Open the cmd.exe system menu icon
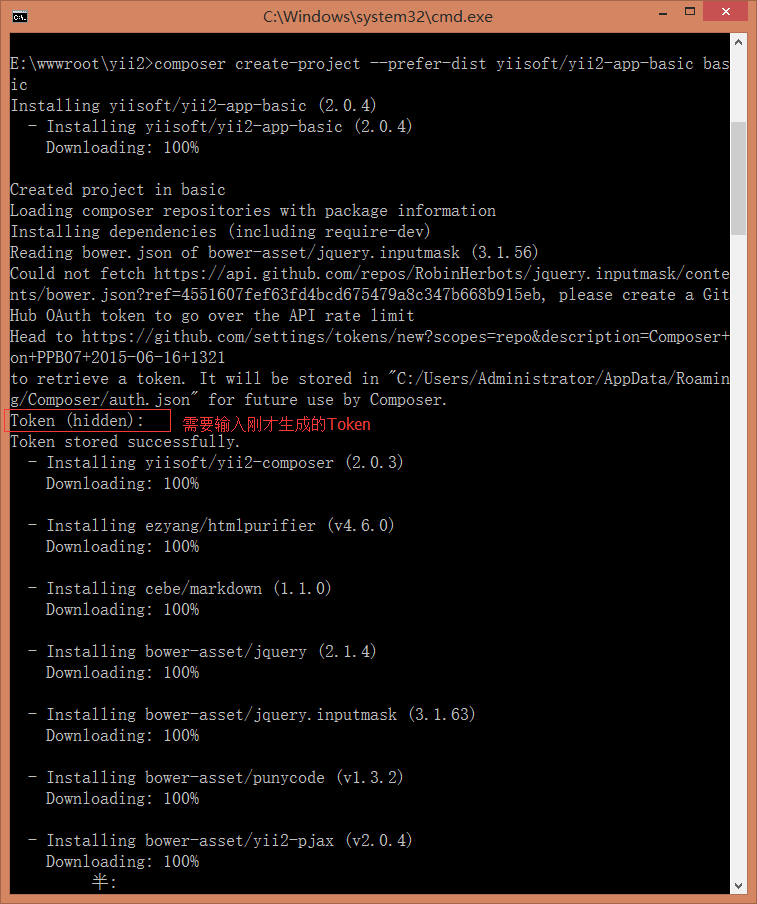 pos(19,16)
